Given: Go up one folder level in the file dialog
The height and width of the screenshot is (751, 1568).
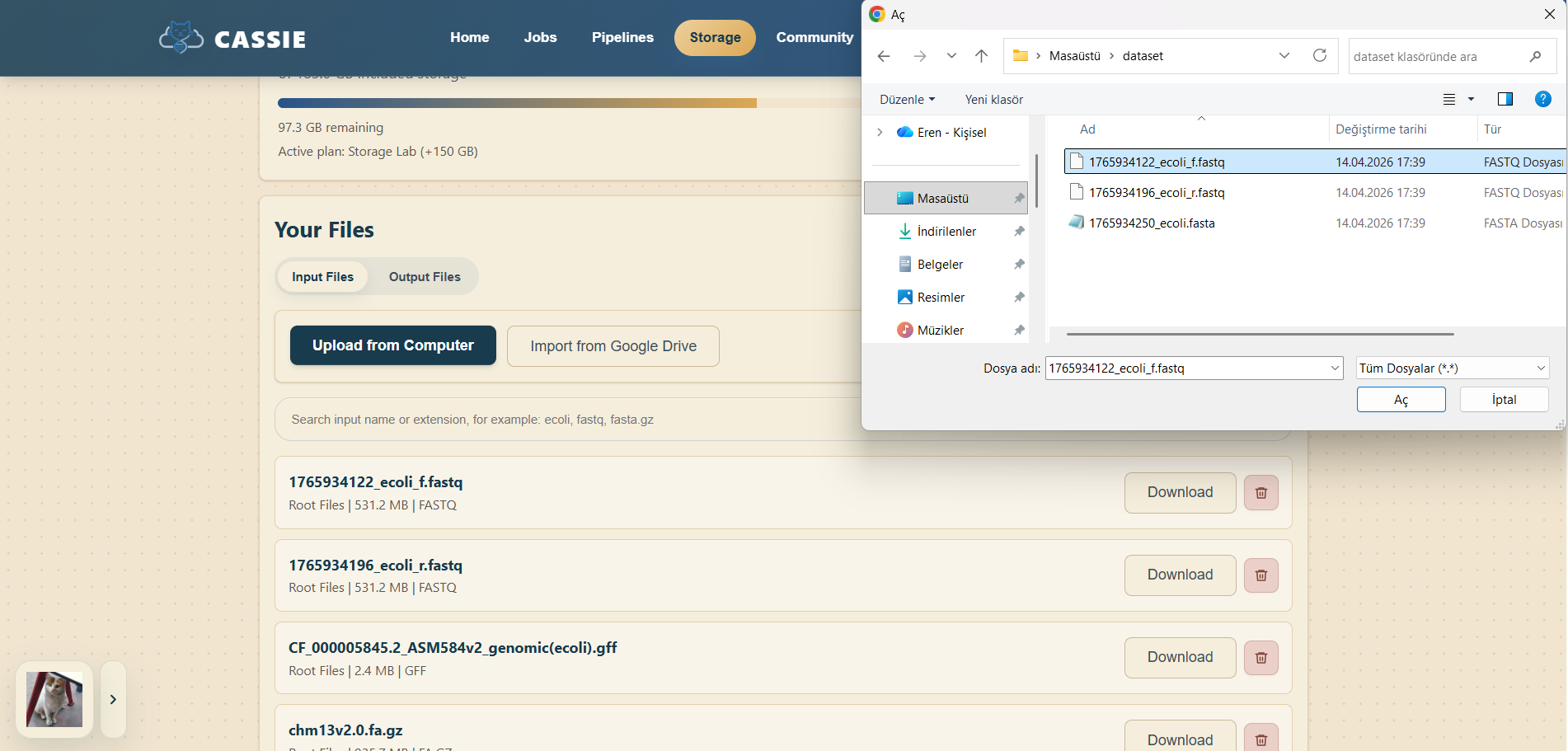Looking at the screenshot, I should tap(981, 56).
